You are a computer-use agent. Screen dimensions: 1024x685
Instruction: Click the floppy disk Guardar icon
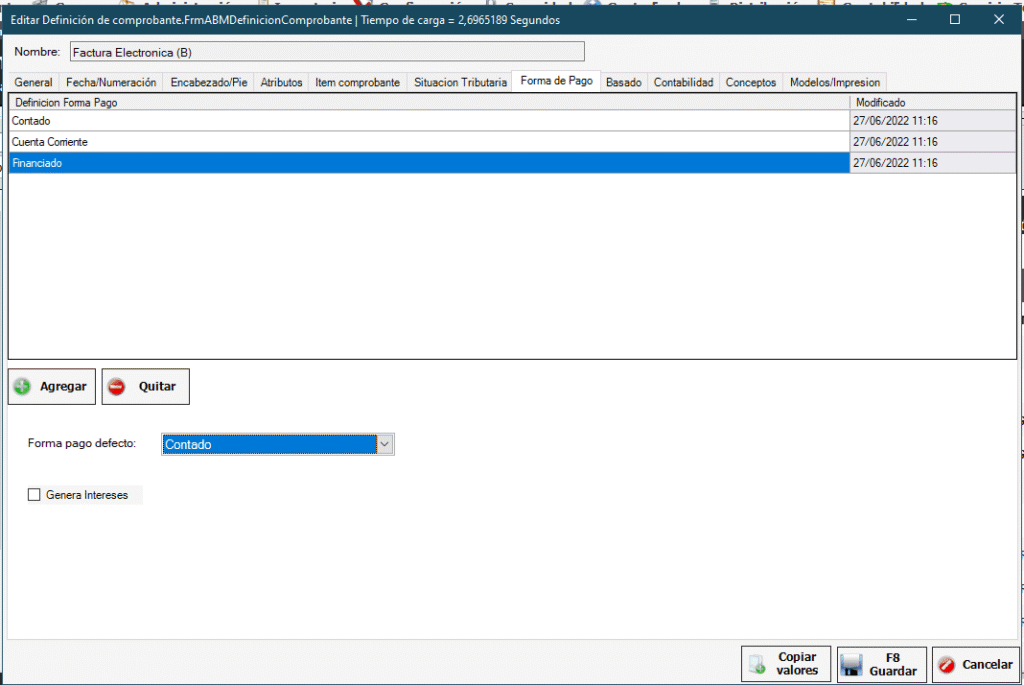point(852,665)
